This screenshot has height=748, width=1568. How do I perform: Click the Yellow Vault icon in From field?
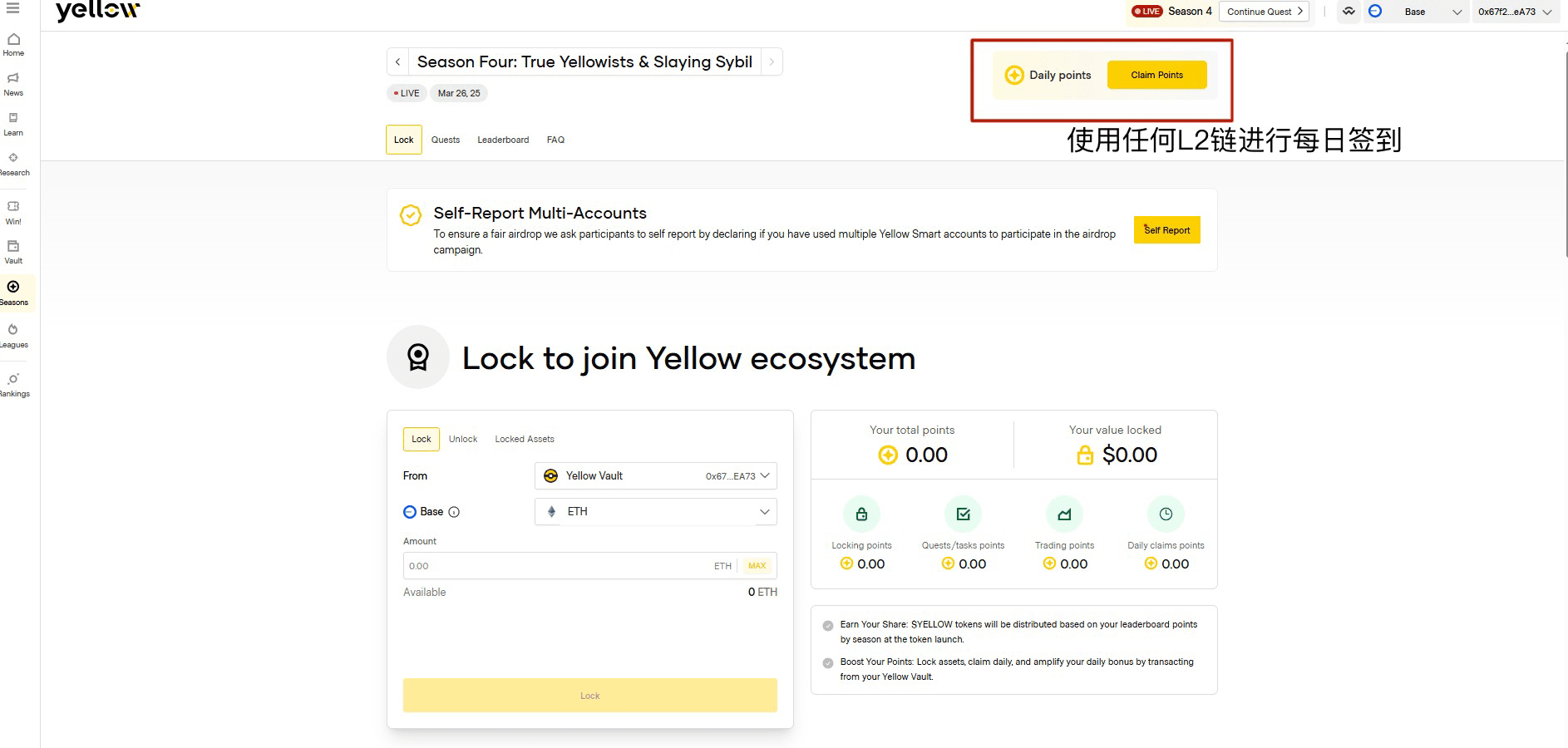click(x=550, y=476)
